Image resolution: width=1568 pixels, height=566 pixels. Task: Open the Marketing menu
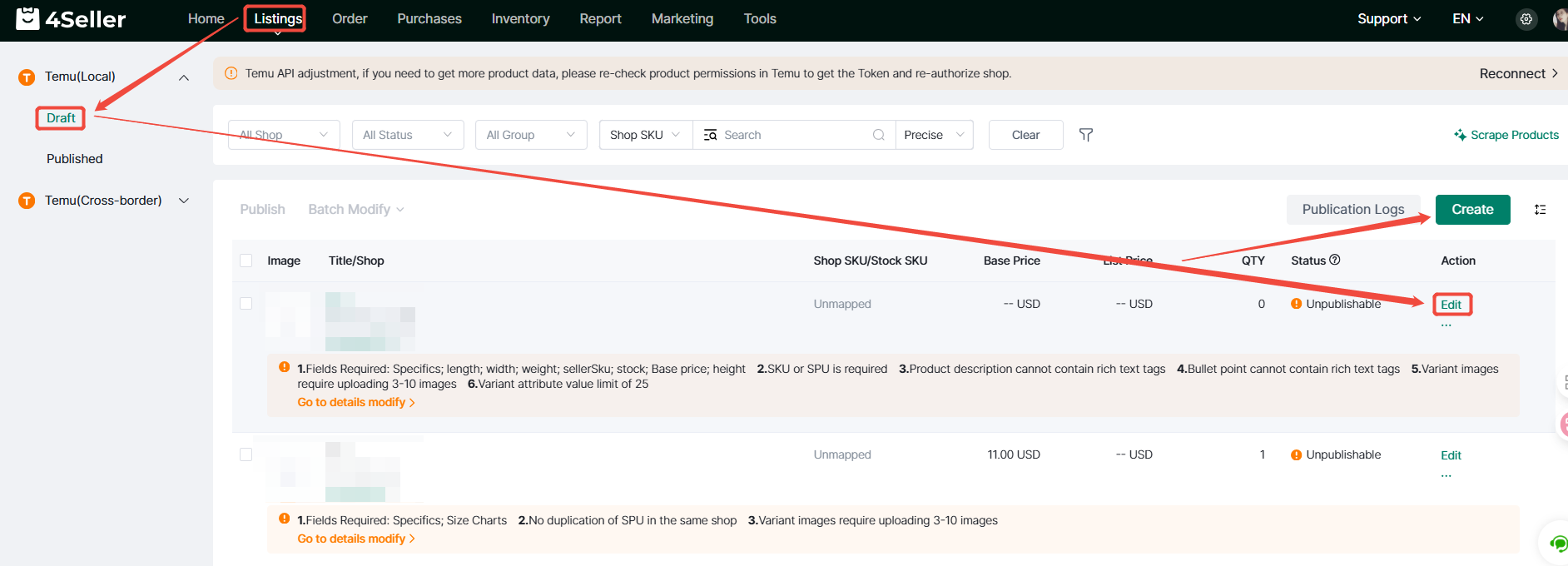pyautogui.click(x=682, y=19)
